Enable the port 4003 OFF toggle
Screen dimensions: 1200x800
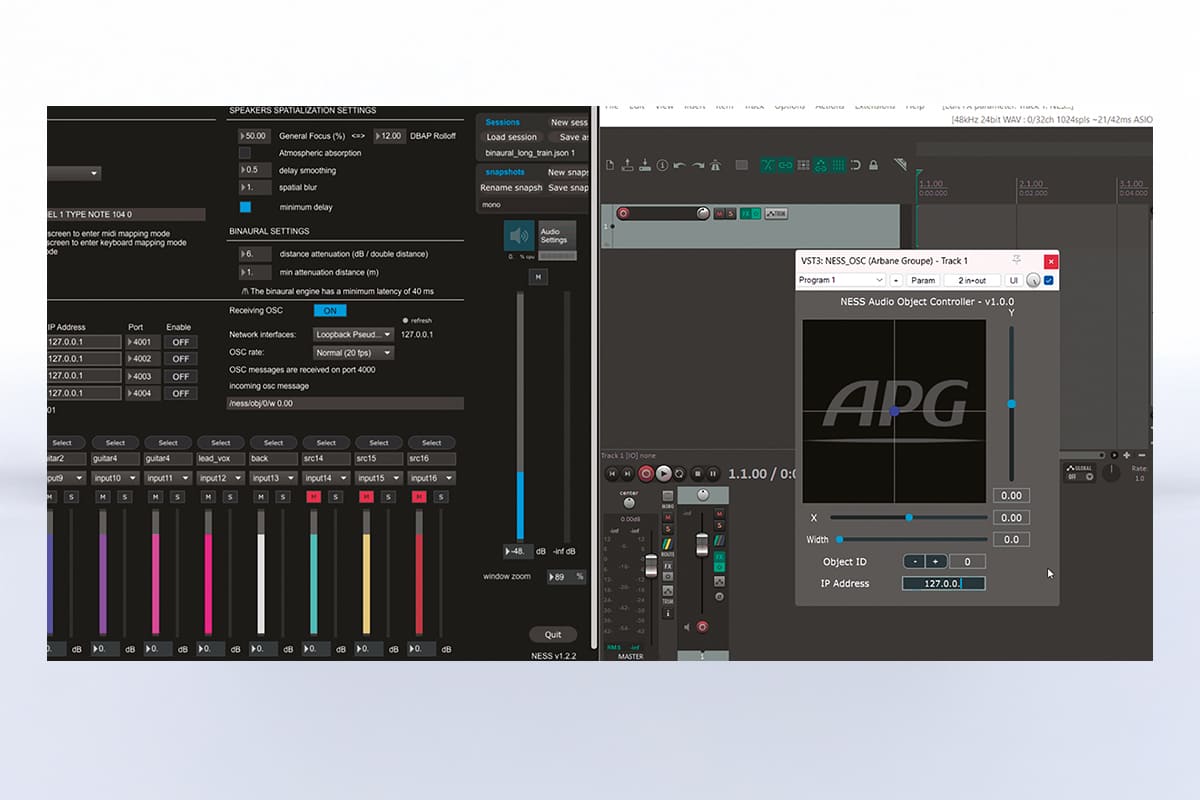coord(180,376)
